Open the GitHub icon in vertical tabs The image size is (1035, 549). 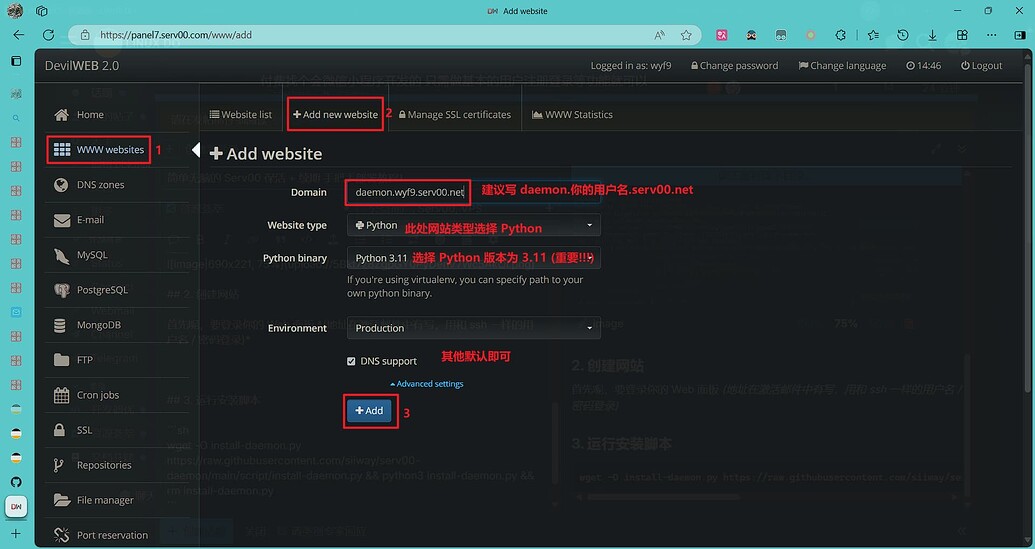click(x=16, y=482)
